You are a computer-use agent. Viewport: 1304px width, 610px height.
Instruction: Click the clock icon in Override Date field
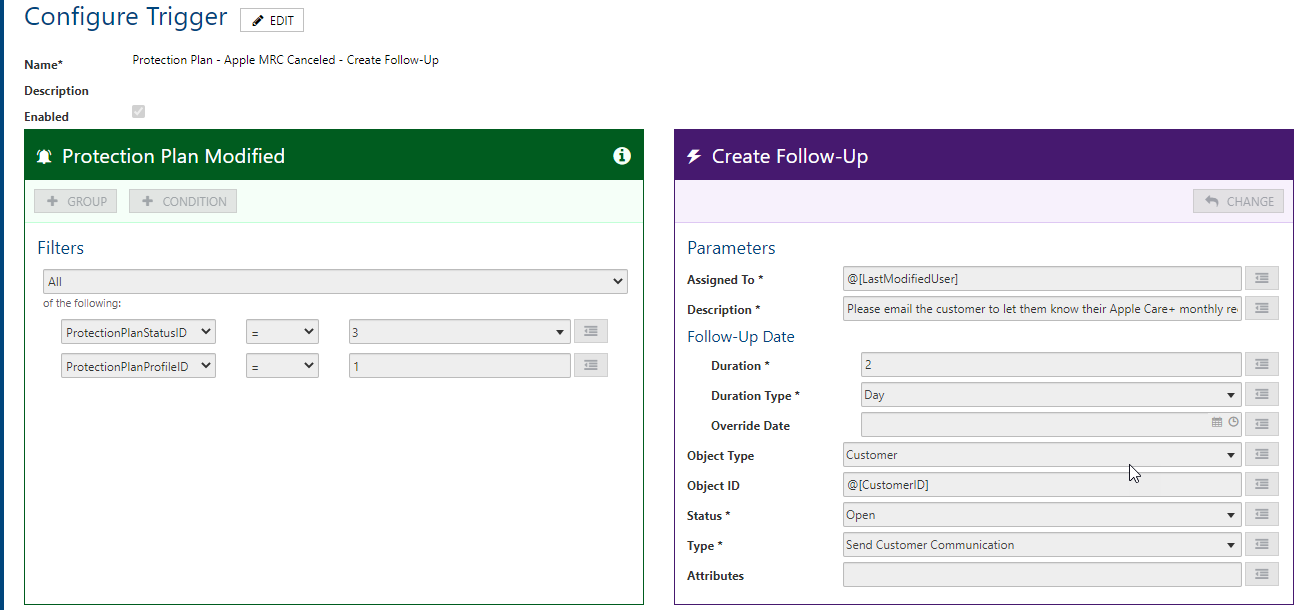1231,422
